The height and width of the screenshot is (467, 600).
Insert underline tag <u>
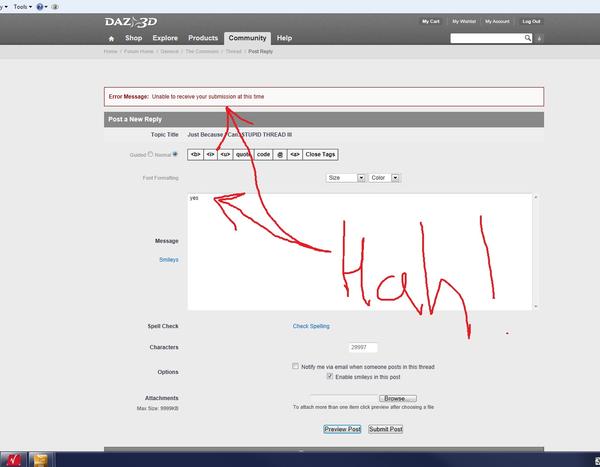point(225,155)
